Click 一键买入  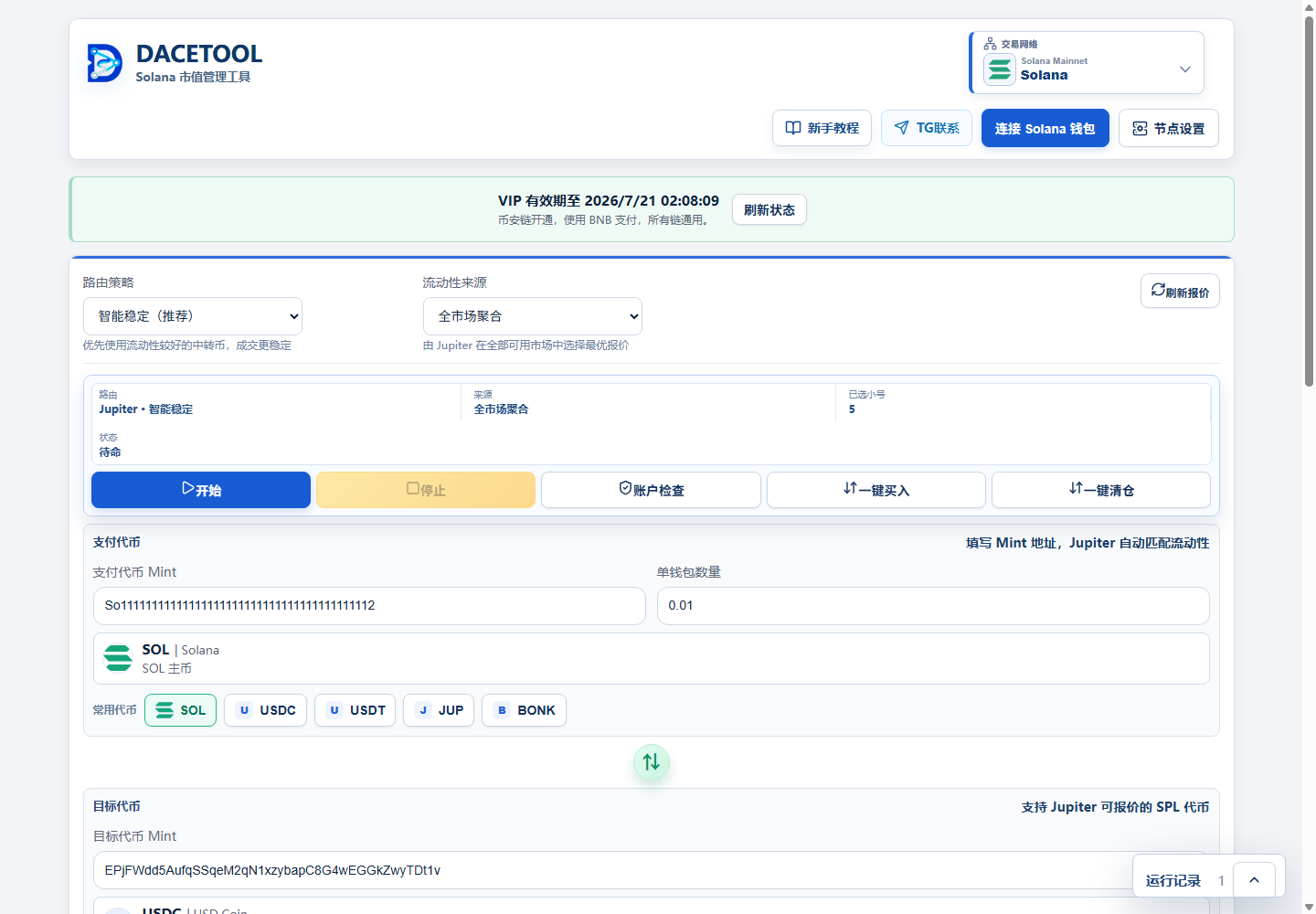(x=876, y=490)
